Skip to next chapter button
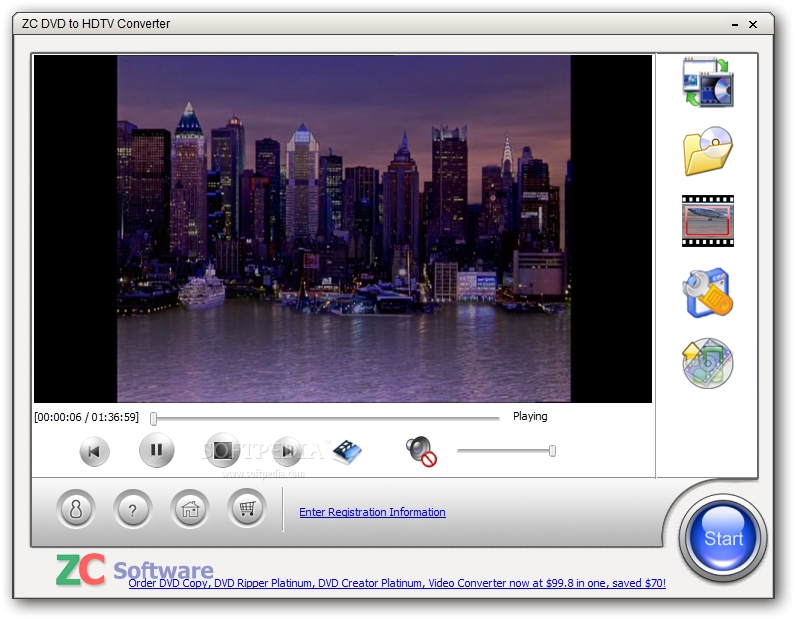Viewport: 795px width, 619px height. pyautogui.click(x=287, y=451)
